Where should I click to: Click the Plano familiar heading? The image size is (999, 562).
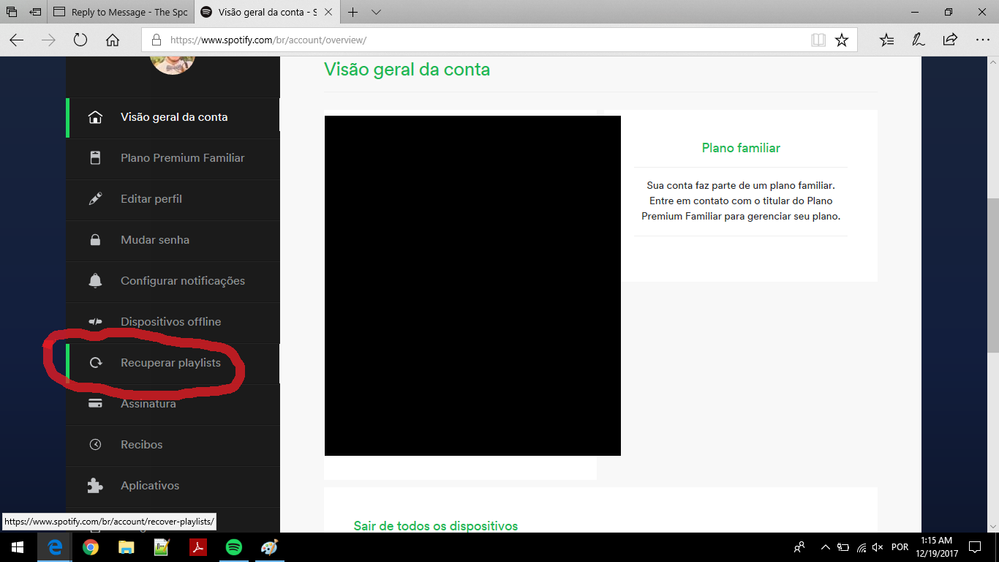pos(741,148)
